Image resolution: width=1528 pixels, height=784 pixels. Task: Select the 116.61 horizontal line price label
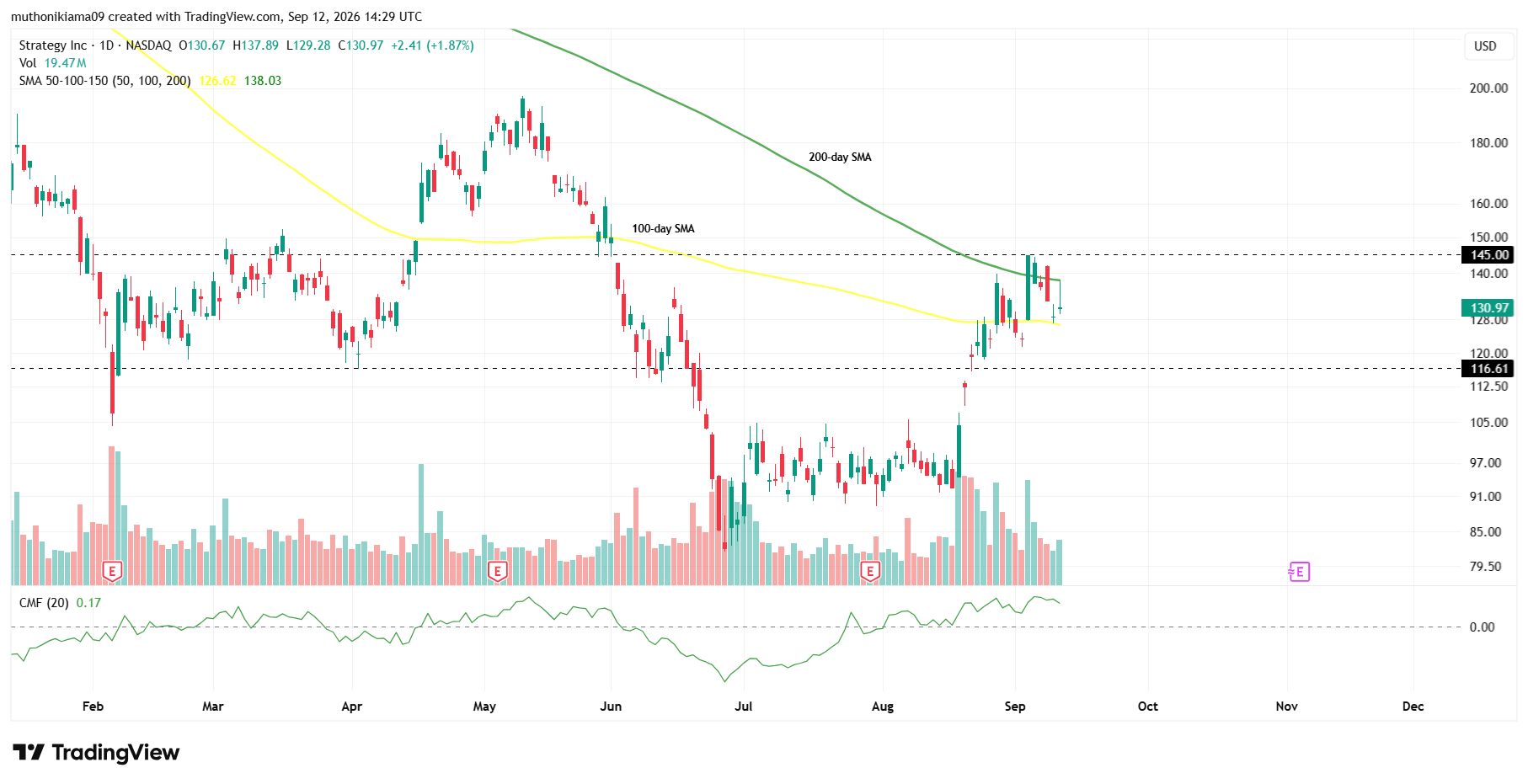point(1488,369)
